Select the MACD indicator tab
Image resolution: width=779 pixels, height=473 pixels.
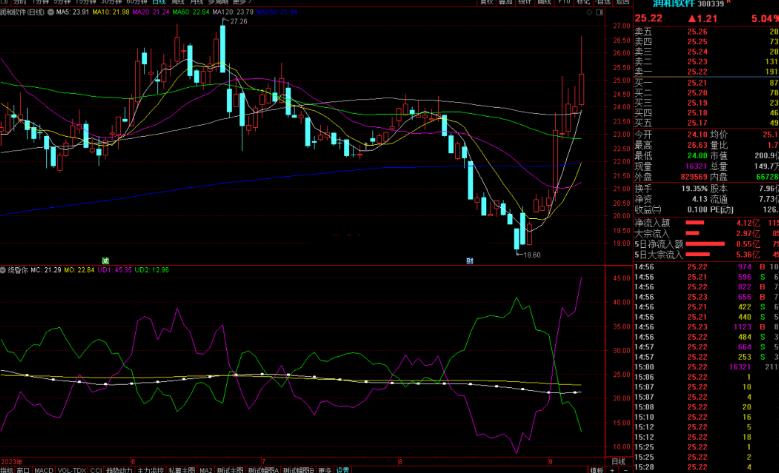tap(44, 470)
